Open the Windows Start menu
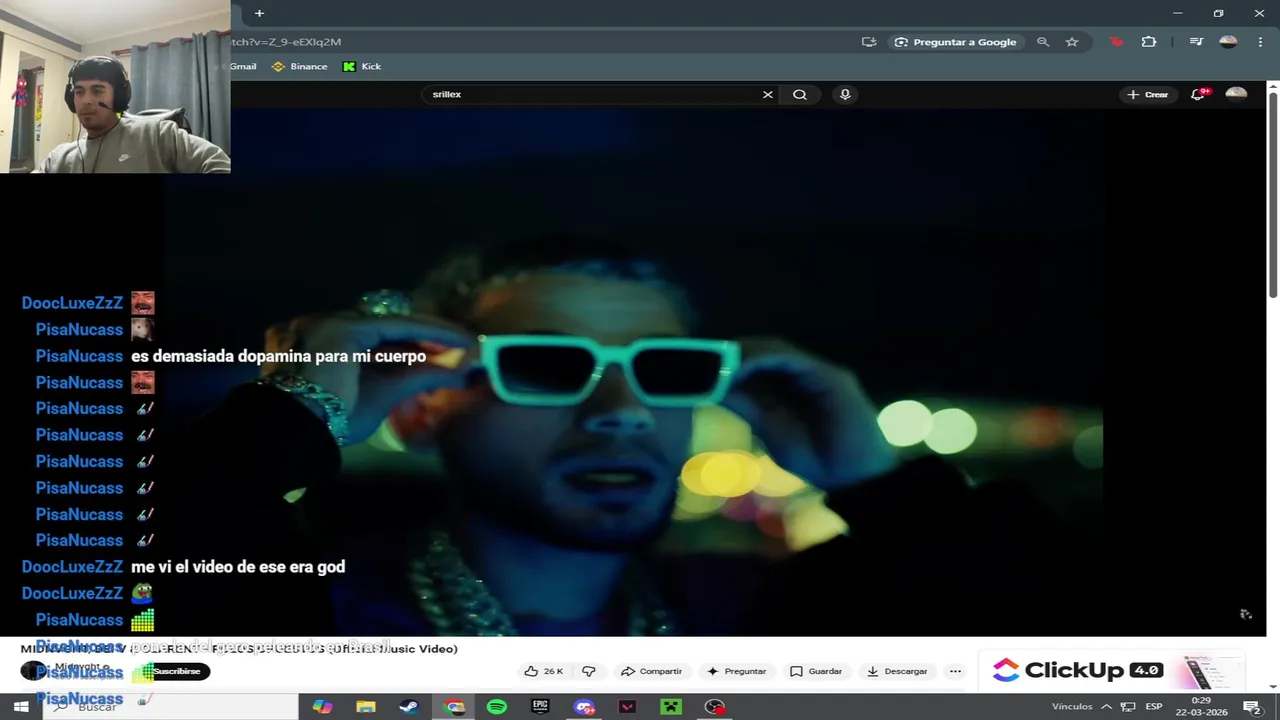 20,706
